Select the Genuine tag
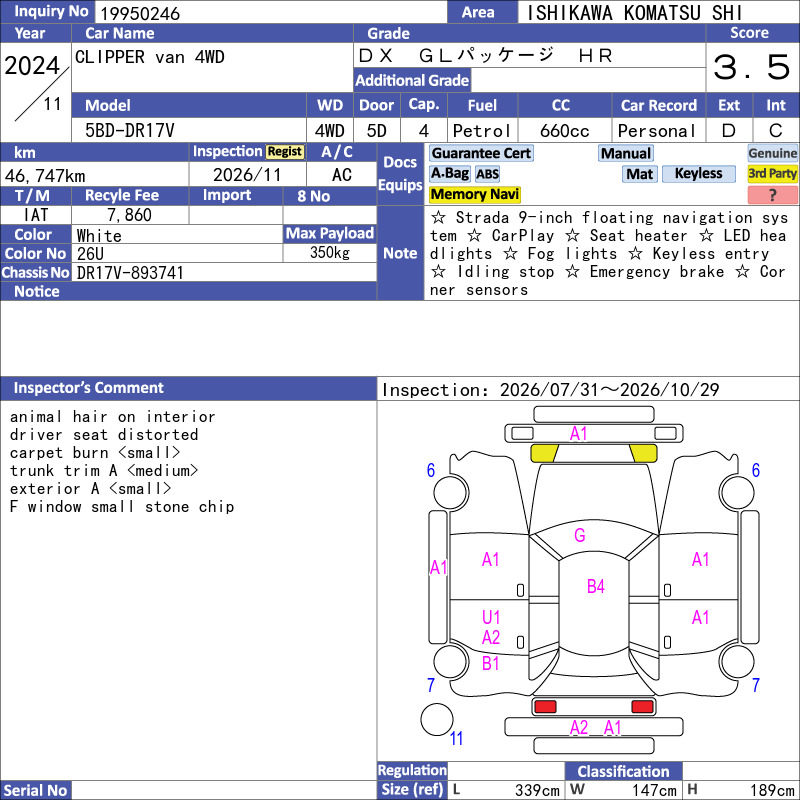800x800 pixels. coord(772,153)
